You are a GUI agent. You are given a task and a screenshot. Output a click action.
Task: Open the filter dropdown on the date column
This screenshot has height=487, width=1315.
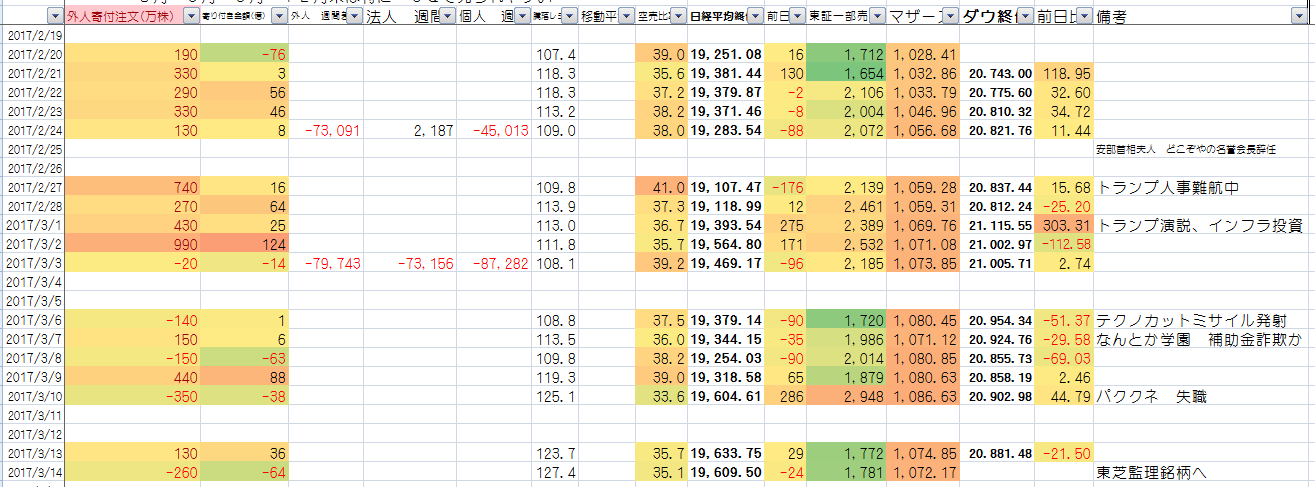point(53,17)
